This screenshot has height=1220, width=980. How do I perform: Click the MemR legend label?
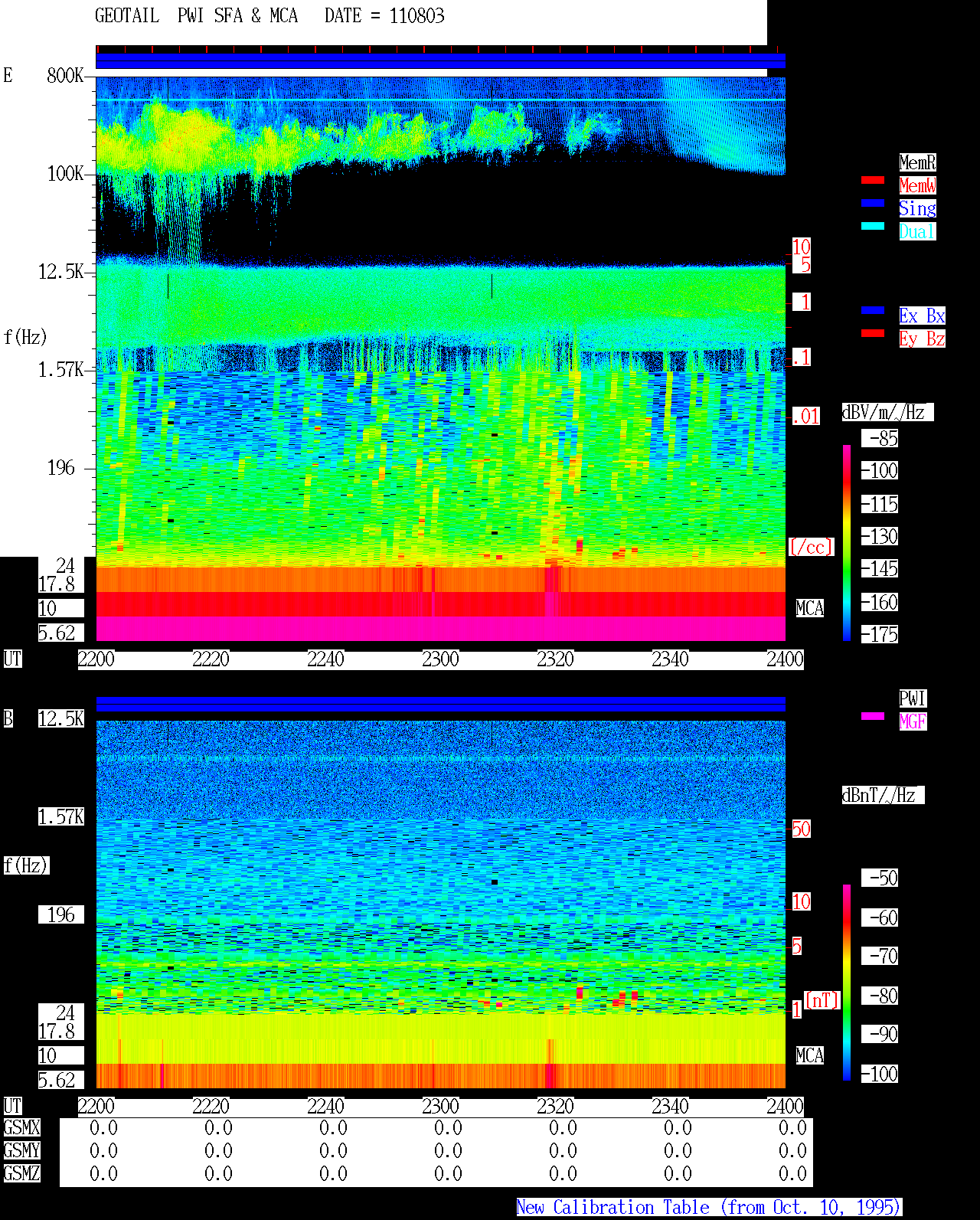[x=917, y=162]
